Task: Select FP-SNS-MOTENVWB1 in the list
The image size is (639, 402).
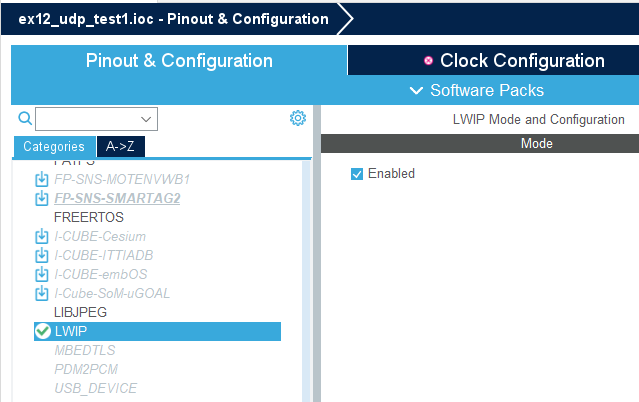Action: point(122,179)
